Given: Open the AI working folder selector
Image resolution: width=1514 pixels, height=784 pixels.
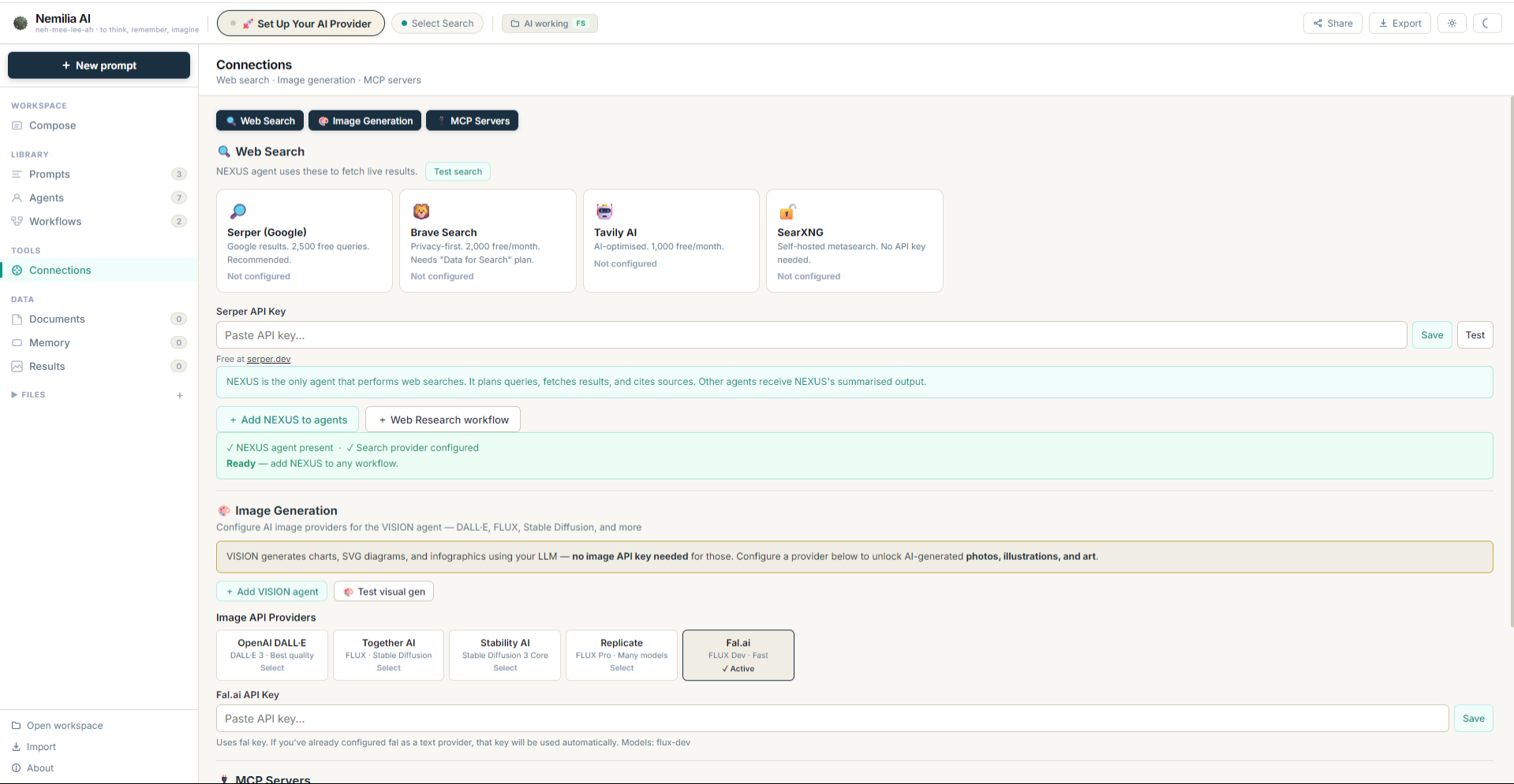Looking at the screenshot, I should 549,24.
